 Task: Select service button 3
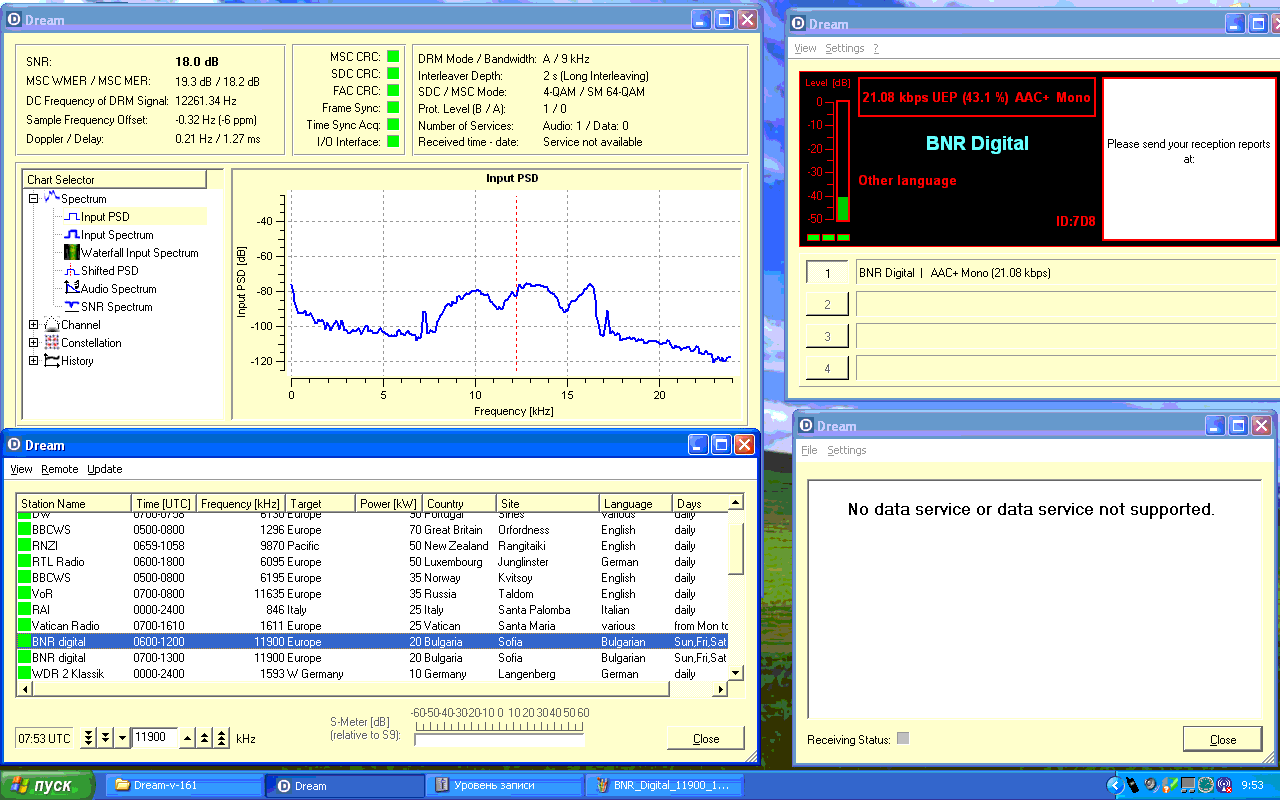[x=827, y=336]
